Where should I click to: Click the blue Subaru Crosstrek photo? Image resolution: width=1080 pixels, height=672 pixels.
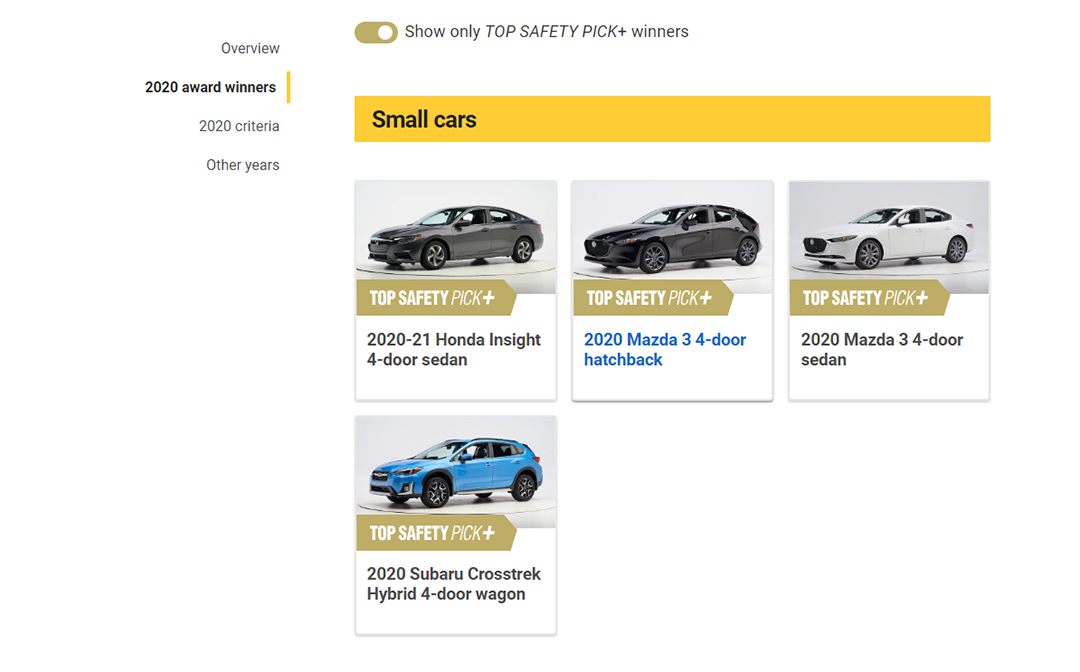456,467
